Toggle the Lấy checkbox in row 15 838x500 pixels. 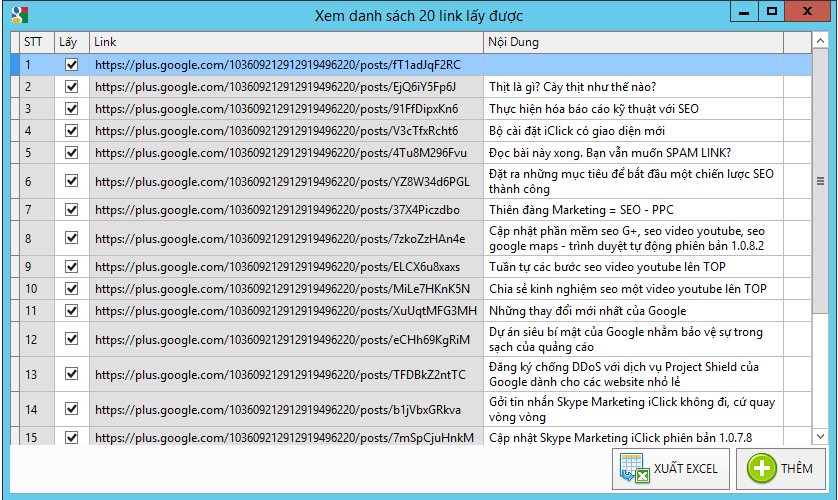71,438
